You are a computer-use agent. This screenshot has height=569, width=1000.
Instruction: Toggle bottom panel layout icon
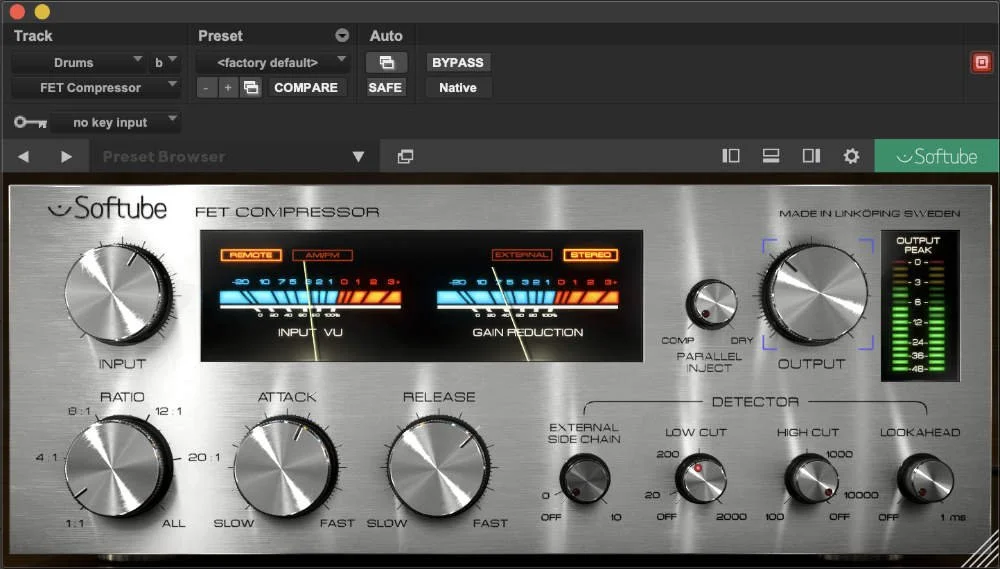pyautogui.click(x=771, y=156)
